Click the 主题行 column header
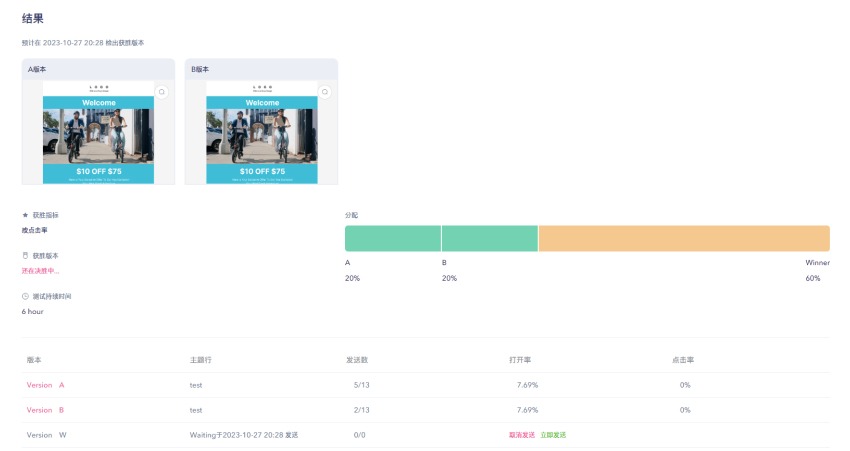This screenshot has width=850, height=451. coord(200,358)
